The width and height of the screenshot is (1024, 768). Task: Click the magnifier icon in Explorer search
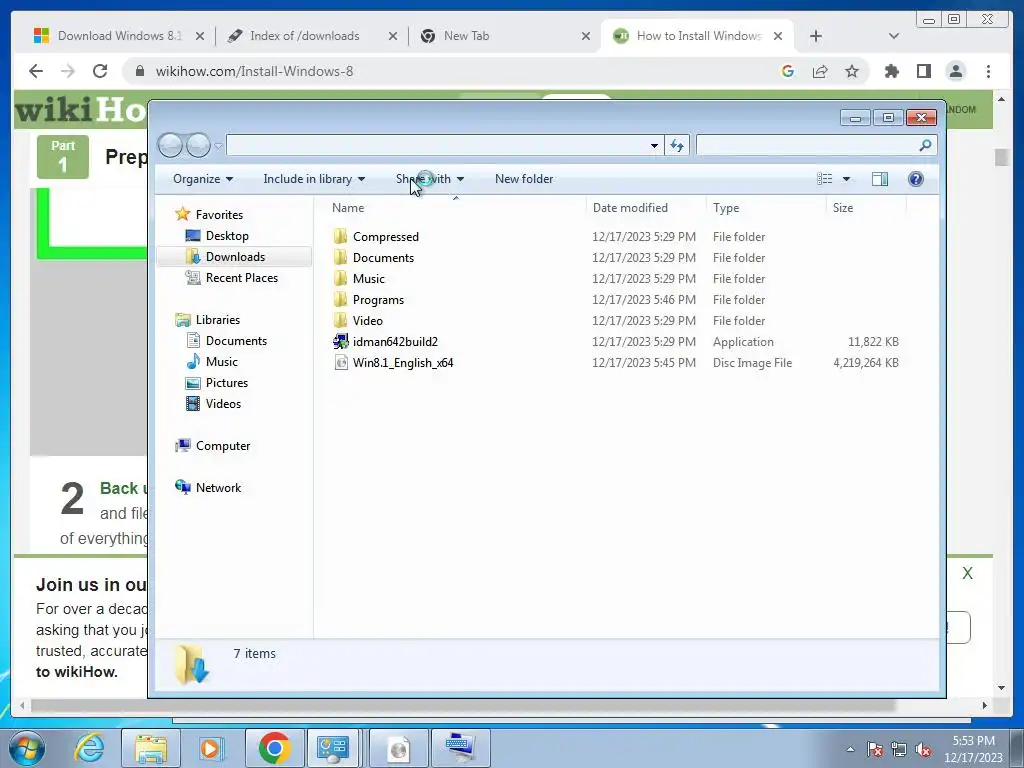pos(925,145)
